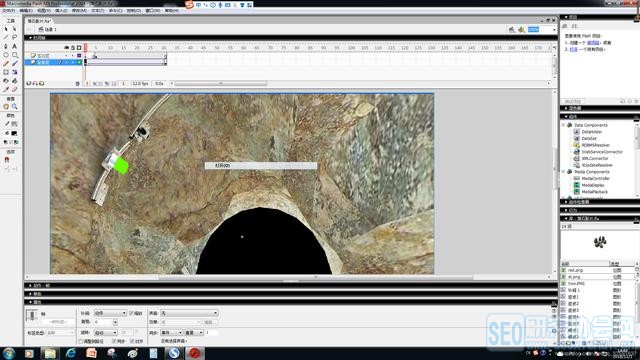Open Internet Explorer from the taskbar
Screen dimensions: 640x360
[71, 353]
